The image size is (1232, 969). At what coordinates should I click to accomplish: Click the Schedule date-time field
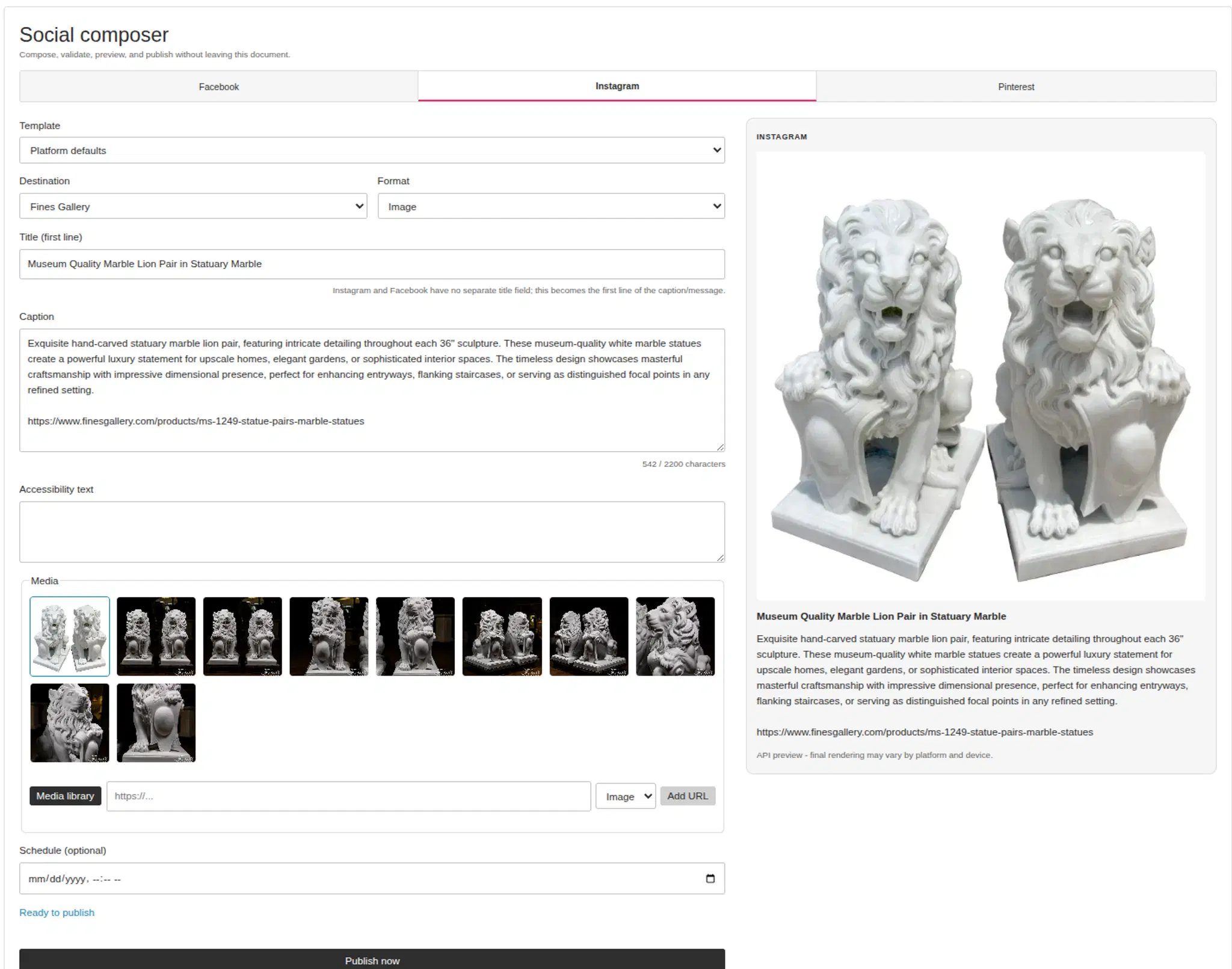[x=372, y=879]
